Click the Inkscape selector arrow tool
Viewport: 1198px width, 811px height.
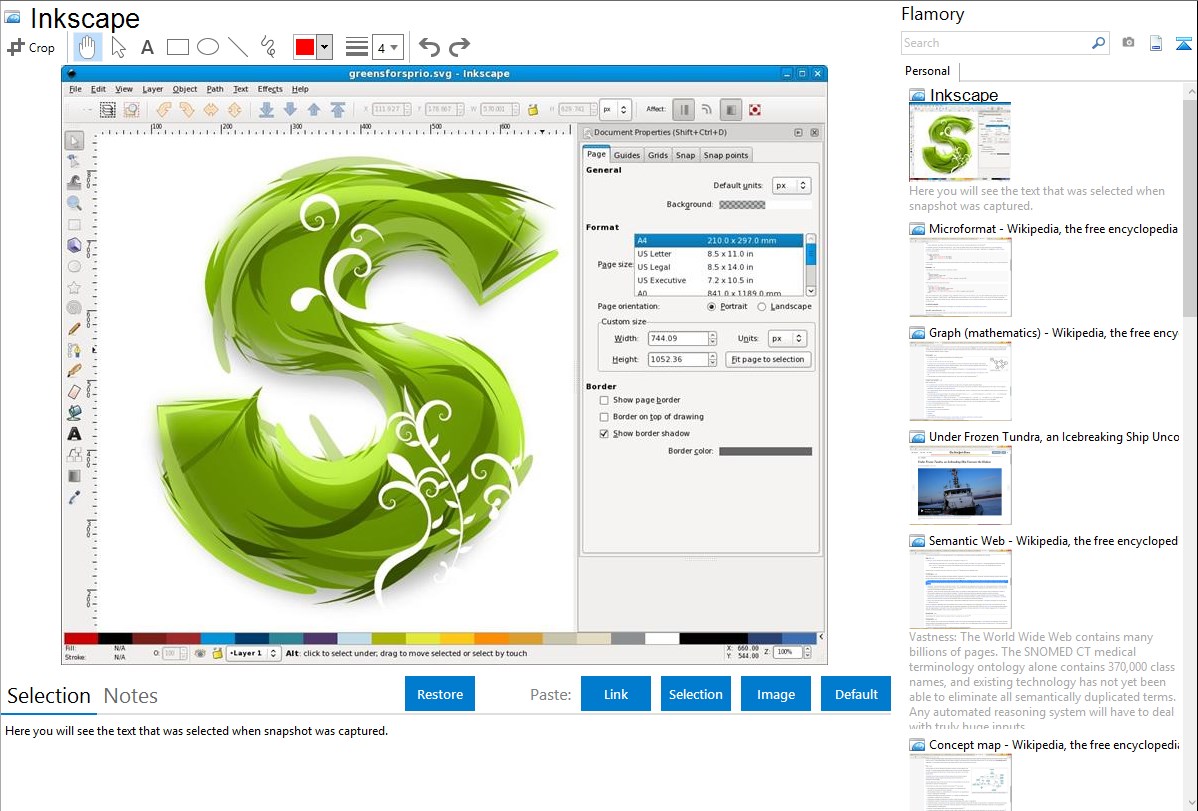click(x=74, y=141)
